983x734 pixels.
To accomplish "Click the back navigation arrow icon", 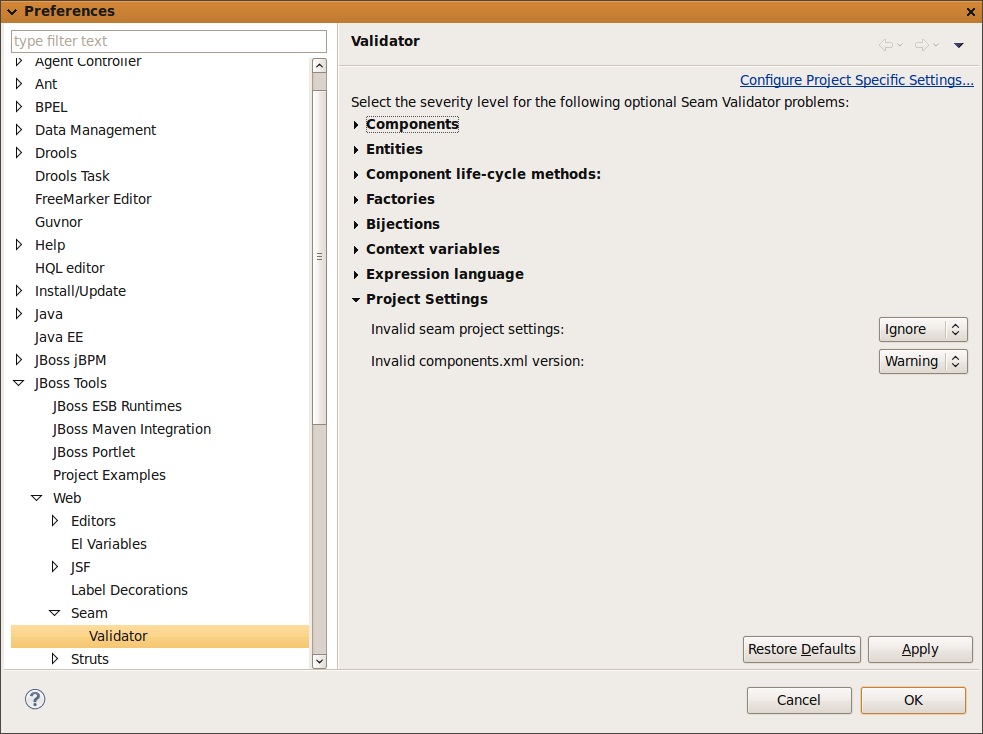I will (885, 45).
